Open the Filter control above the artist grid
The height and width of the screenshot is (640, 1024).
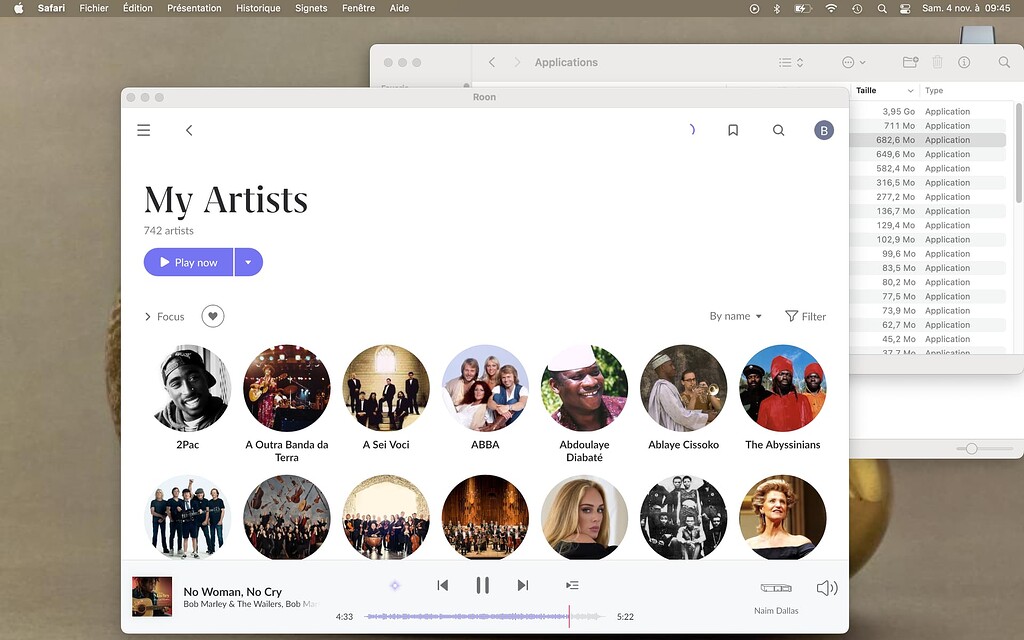[806, 316]
